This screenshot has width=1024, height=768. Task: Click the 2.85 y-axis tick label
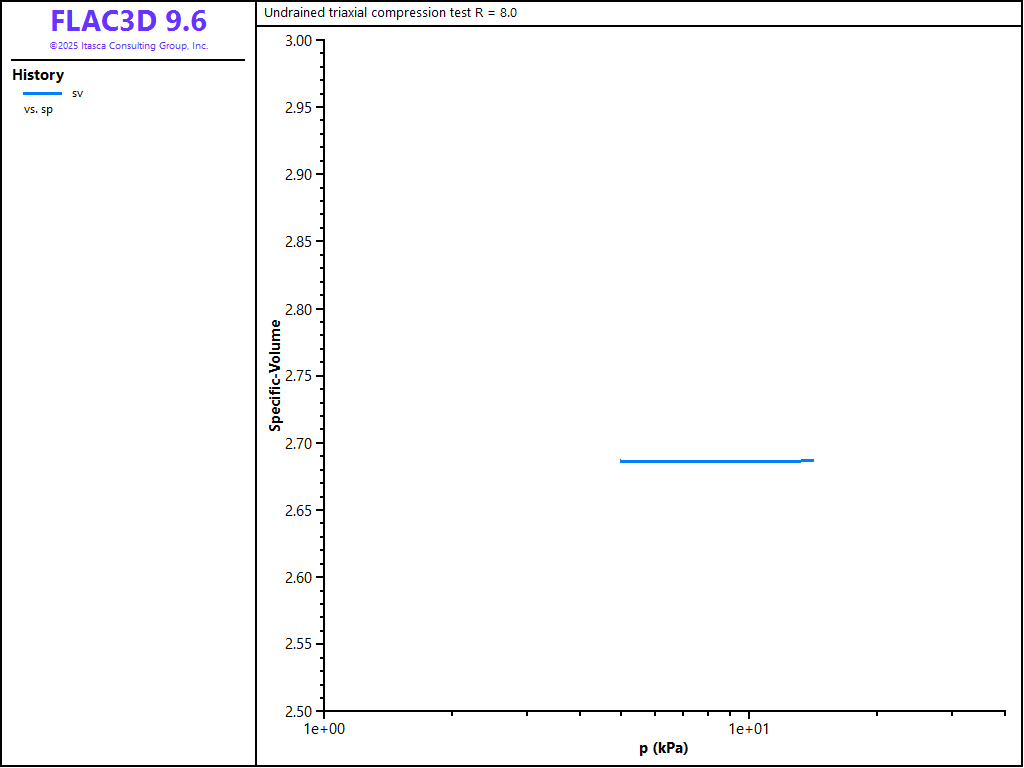tap(298, 242)
